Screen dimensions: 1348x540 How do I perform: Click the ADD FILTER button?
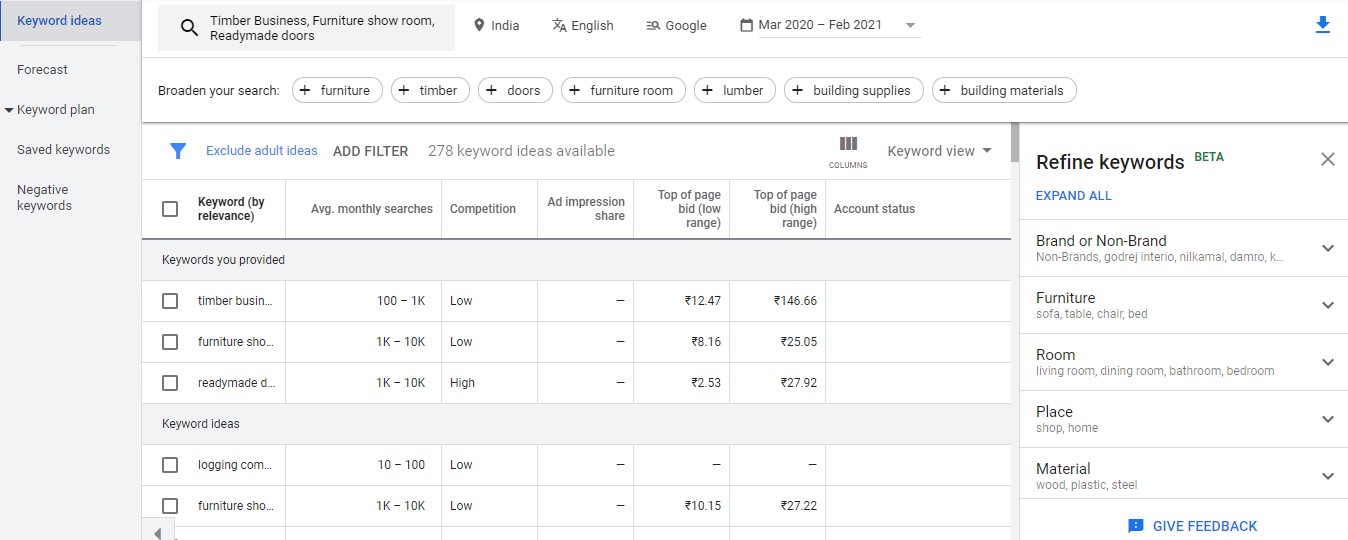coord(370,151)
